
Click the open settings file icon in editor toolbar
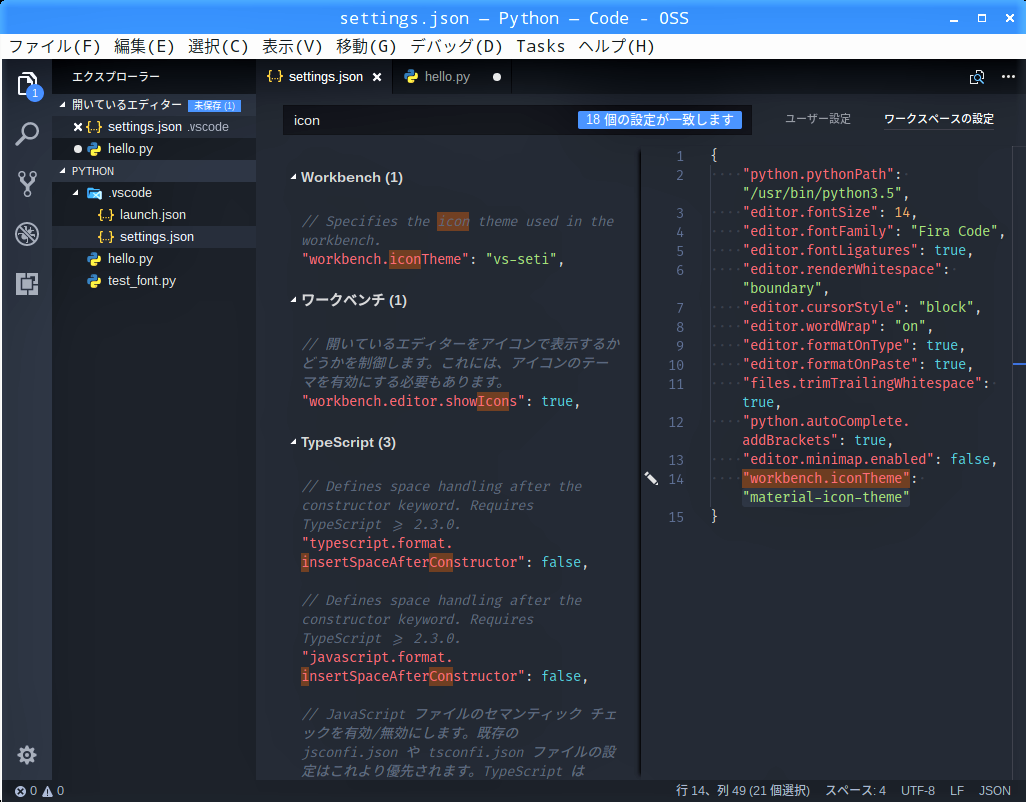click(976, 77)
